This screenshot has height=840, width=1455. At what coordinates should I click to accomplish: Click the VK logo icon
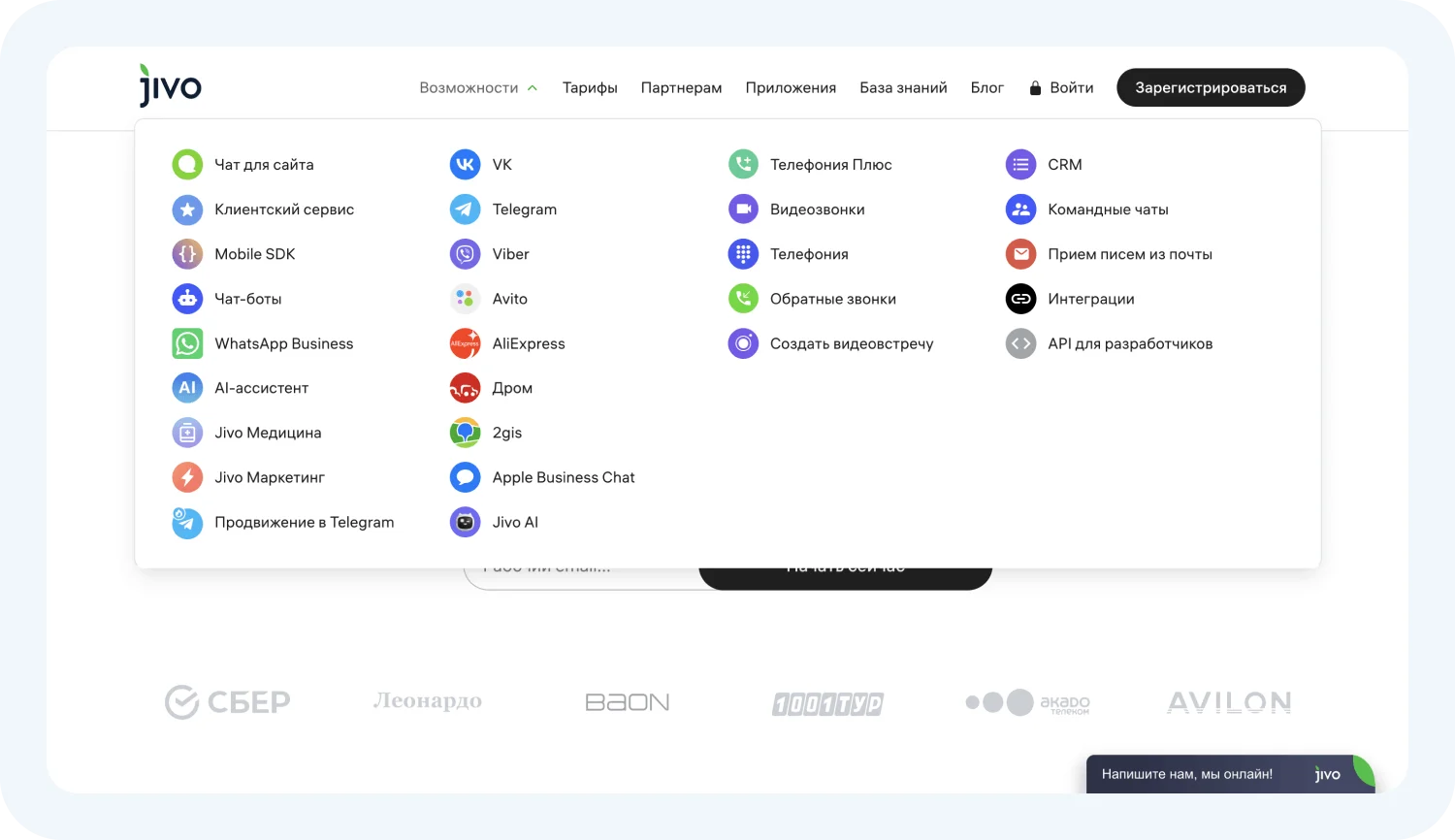[x=466, y=165]
